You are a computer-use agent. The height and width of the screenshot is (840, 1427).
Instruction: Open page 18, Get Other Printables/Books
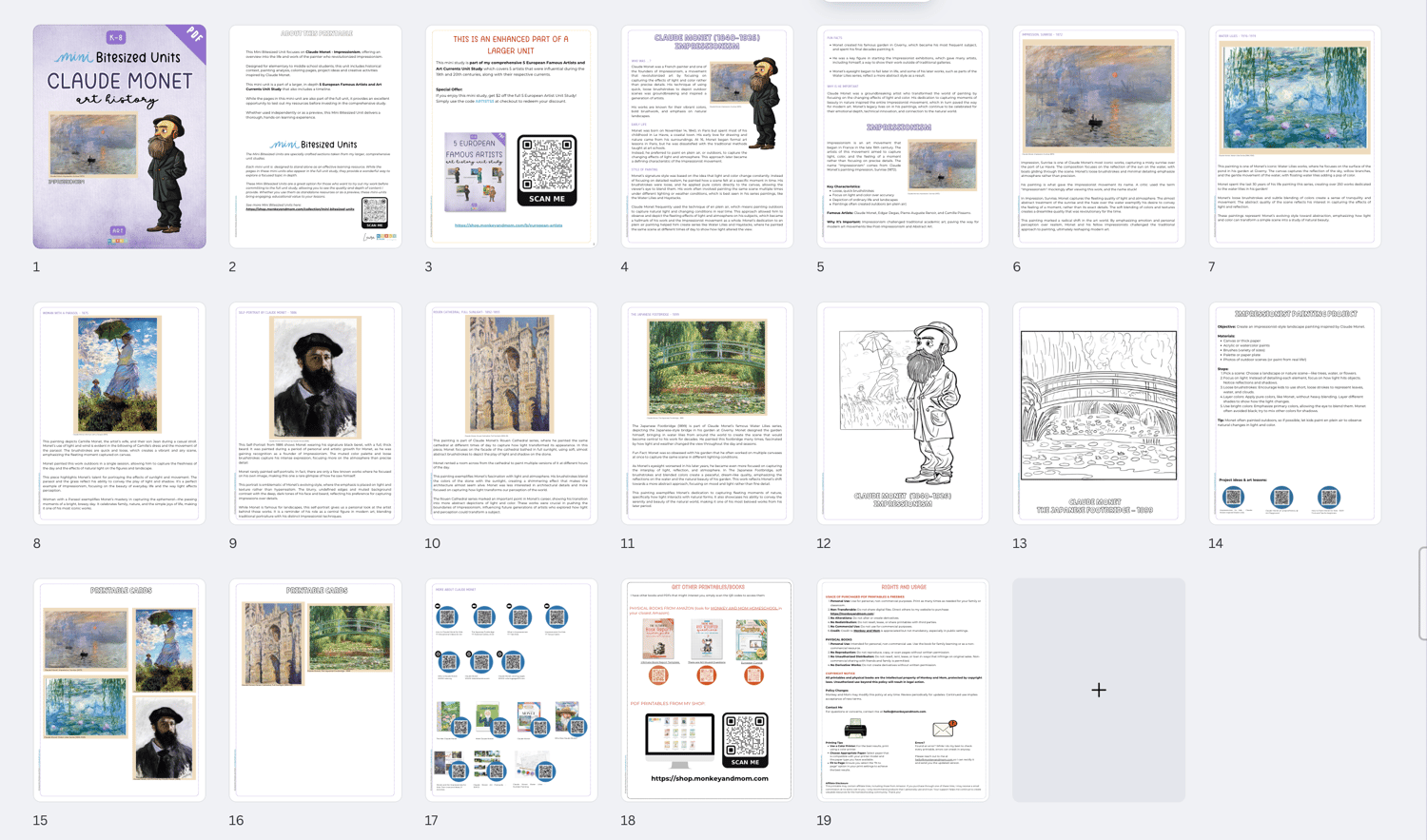tap(708, 690)
